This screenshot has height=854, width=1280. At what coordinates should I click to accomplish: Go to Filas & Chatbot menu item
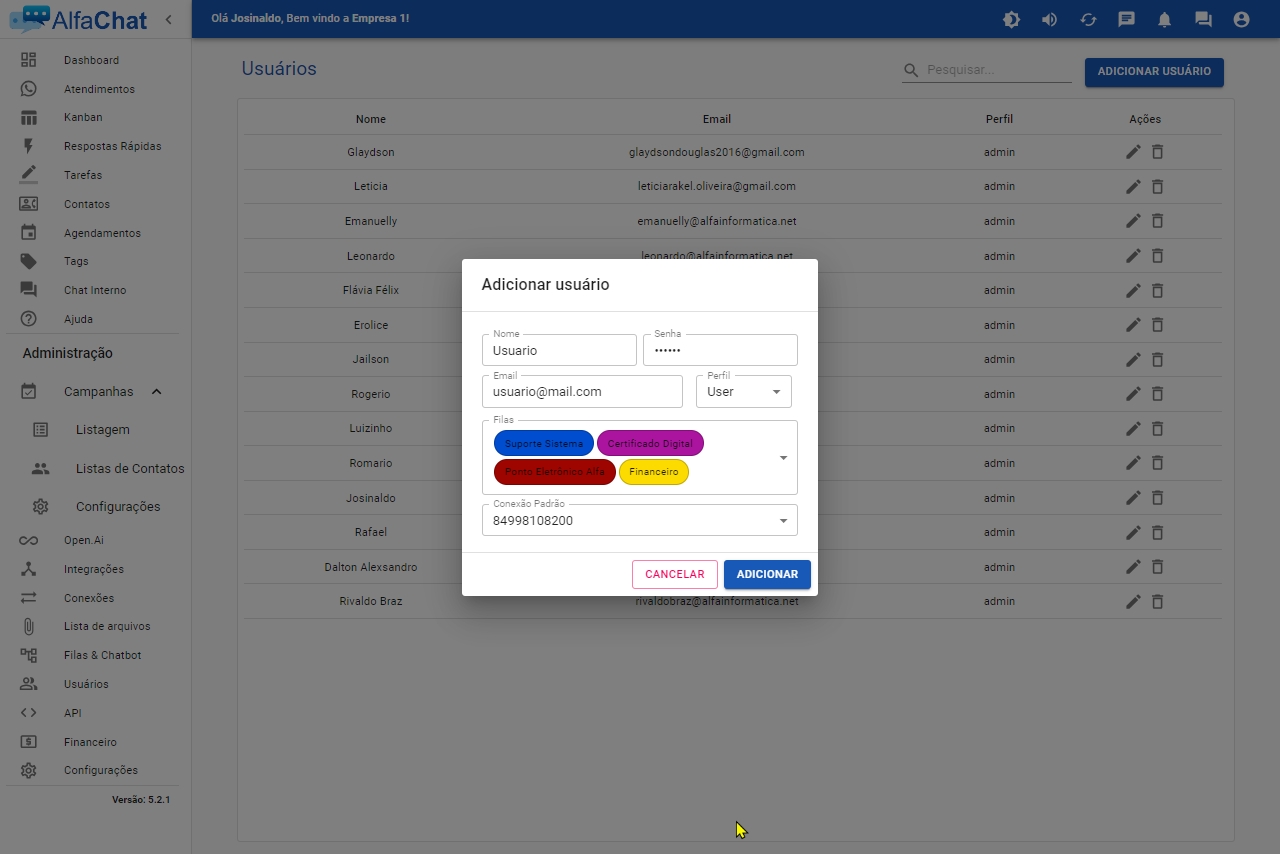tap(102, 655)
